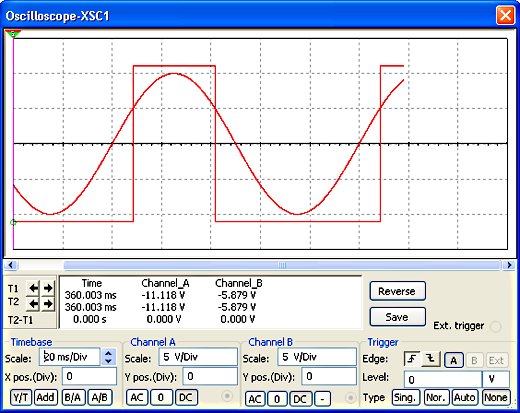Click the Trigger Level value field
The width and height of the screenshot is (520, 413).
pyautogui.click(x=443, y=380)
